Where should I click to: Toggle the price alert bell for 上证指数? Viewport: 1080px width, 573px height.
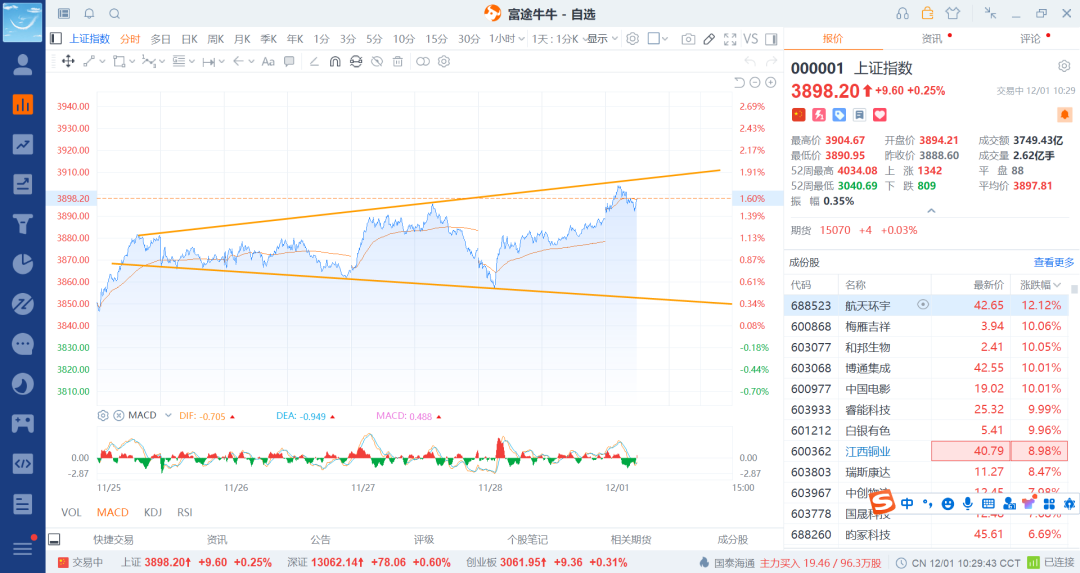pos(1064,114)
